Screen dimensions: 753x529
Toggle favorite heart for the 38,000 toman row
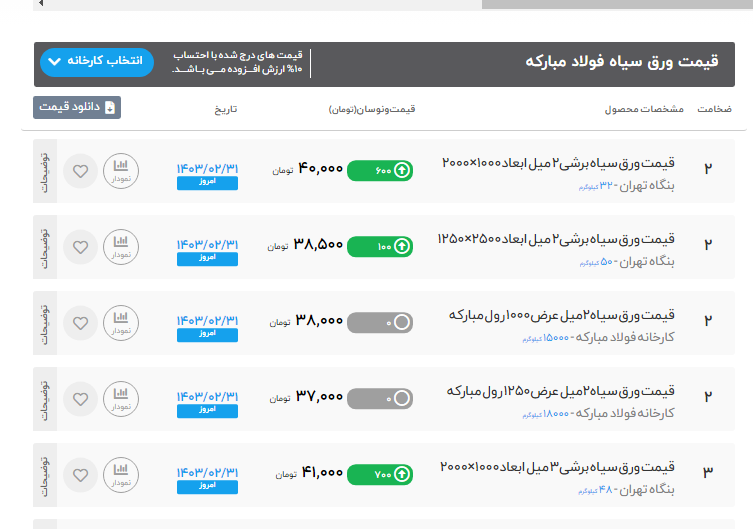point(81,322)
